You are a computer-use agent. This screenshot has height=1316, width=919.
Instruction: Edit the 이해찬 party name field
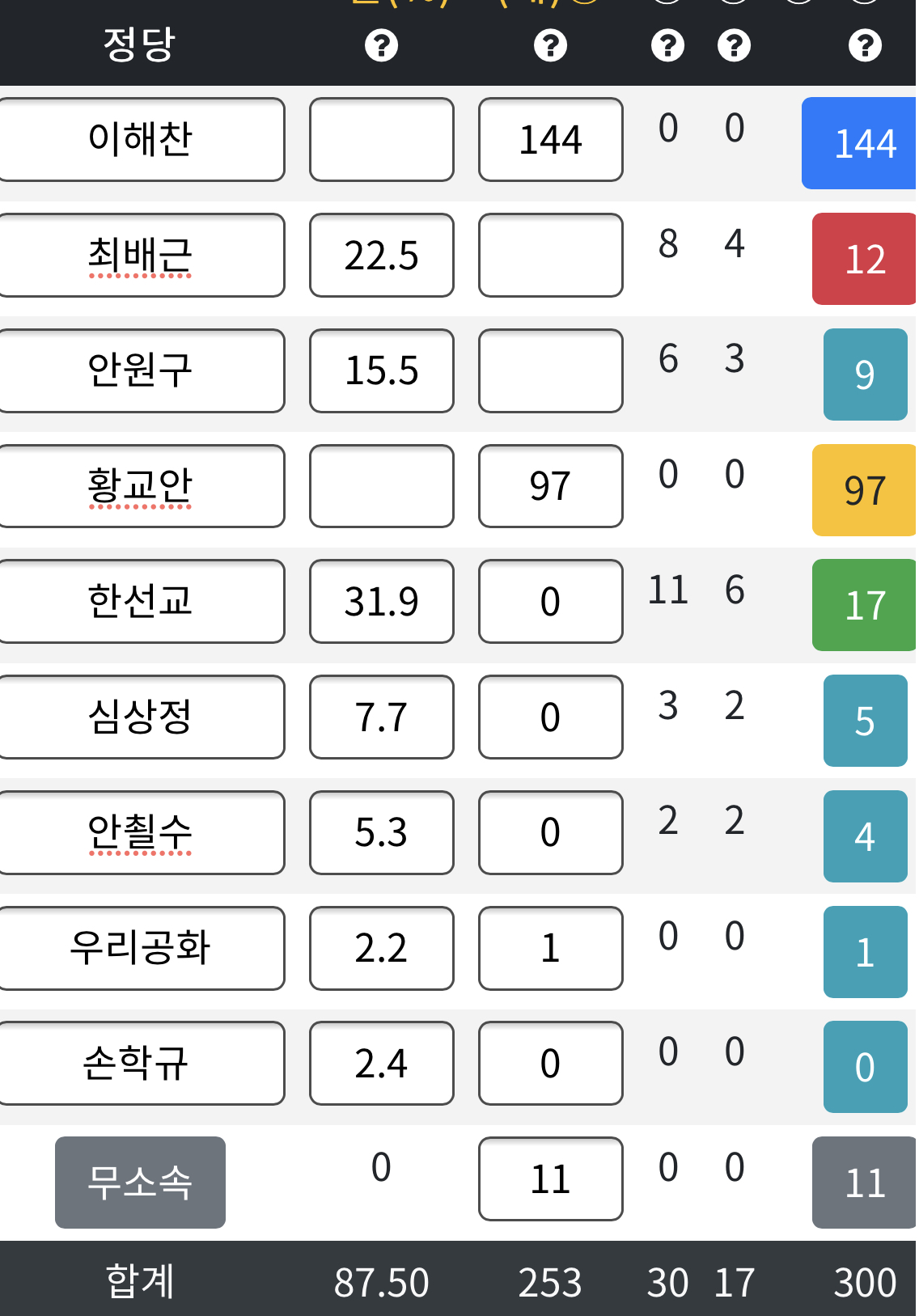[141, 140]
